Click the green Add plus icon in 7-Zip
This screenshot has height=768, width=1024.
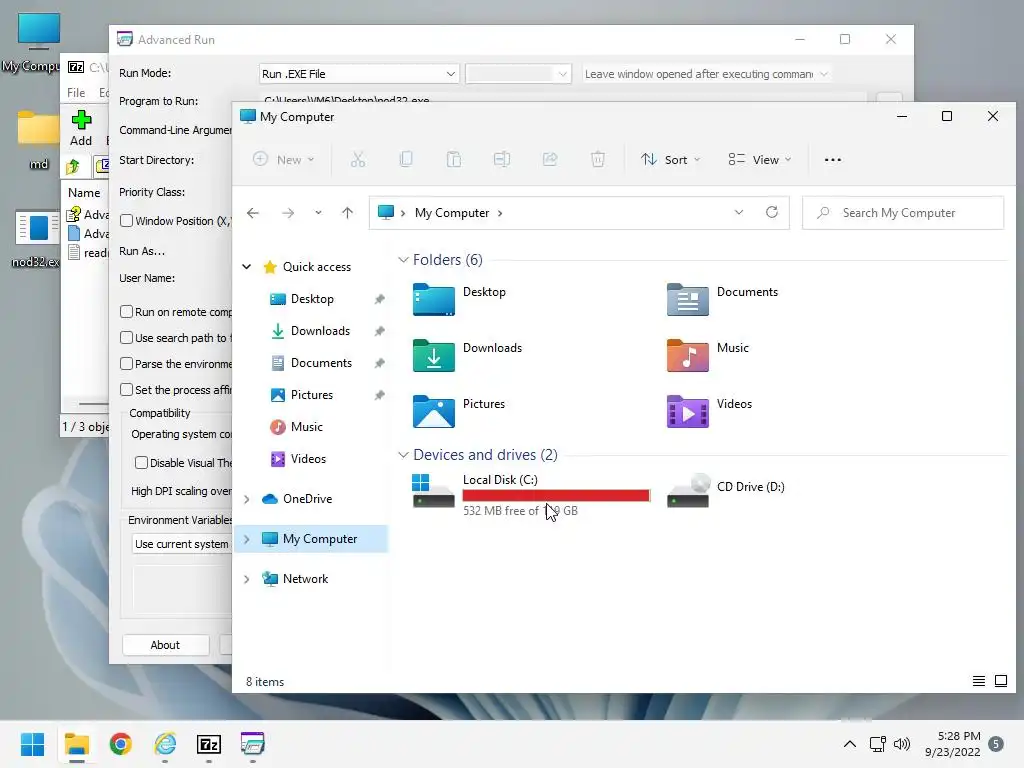pos(81,120)
